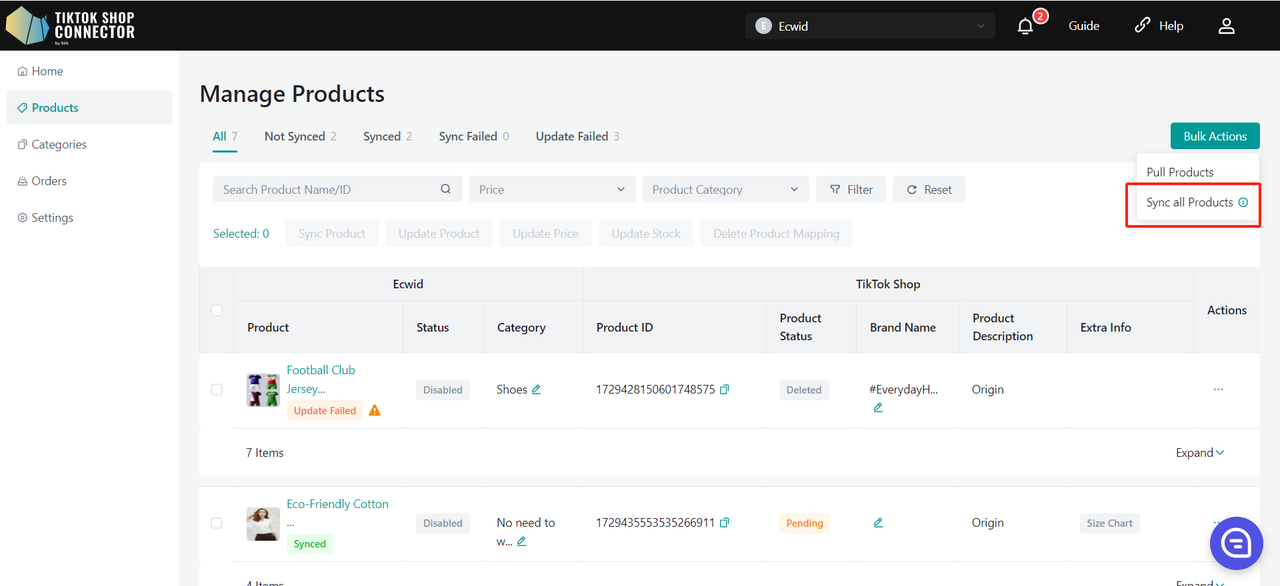Click the Filter button
The image size is (1280, 586).
tap(851, 189)
